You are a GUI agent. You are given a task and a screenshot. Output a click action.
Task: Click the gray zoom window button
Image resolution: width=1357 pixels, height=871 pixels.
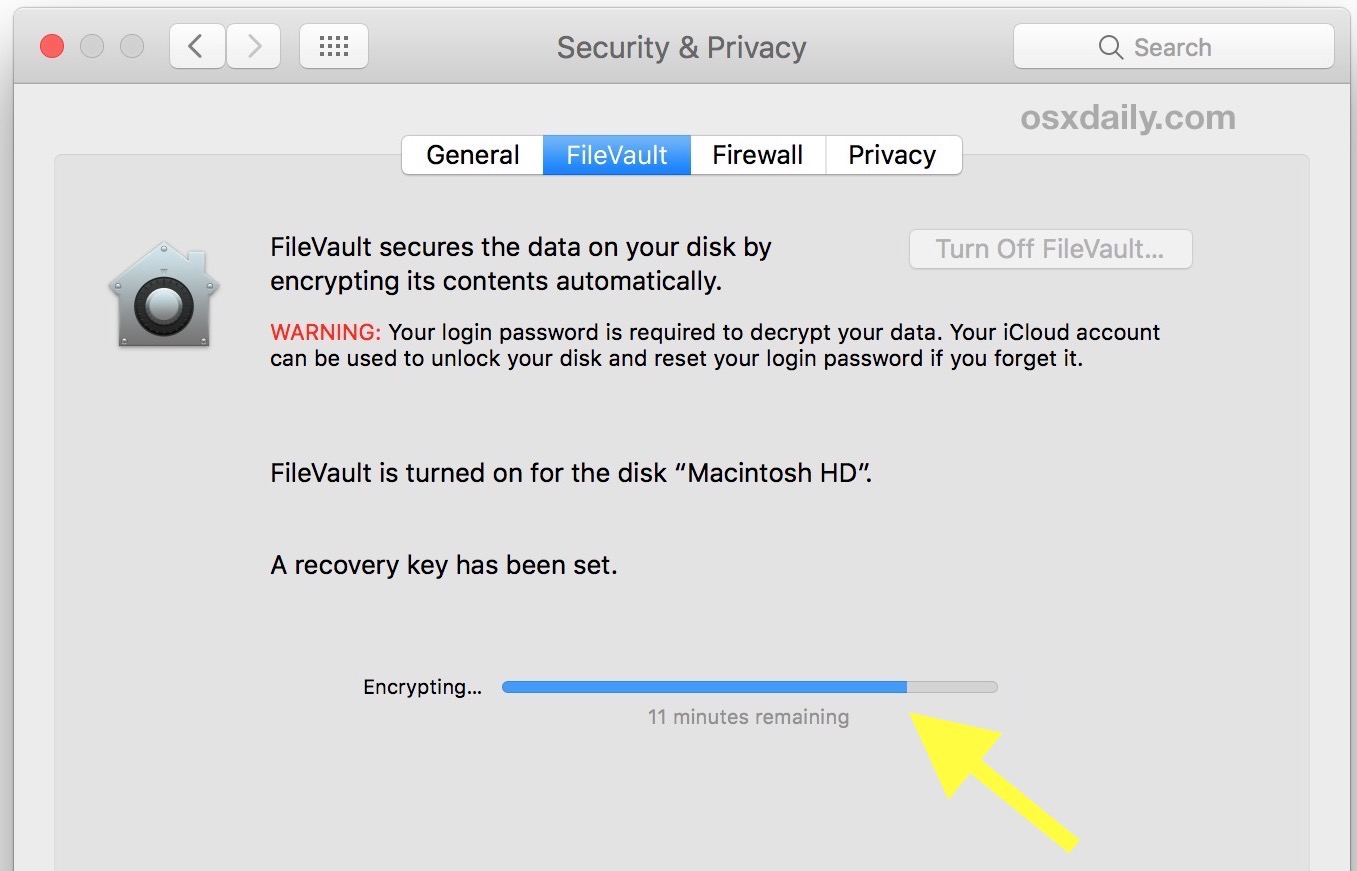132,46
